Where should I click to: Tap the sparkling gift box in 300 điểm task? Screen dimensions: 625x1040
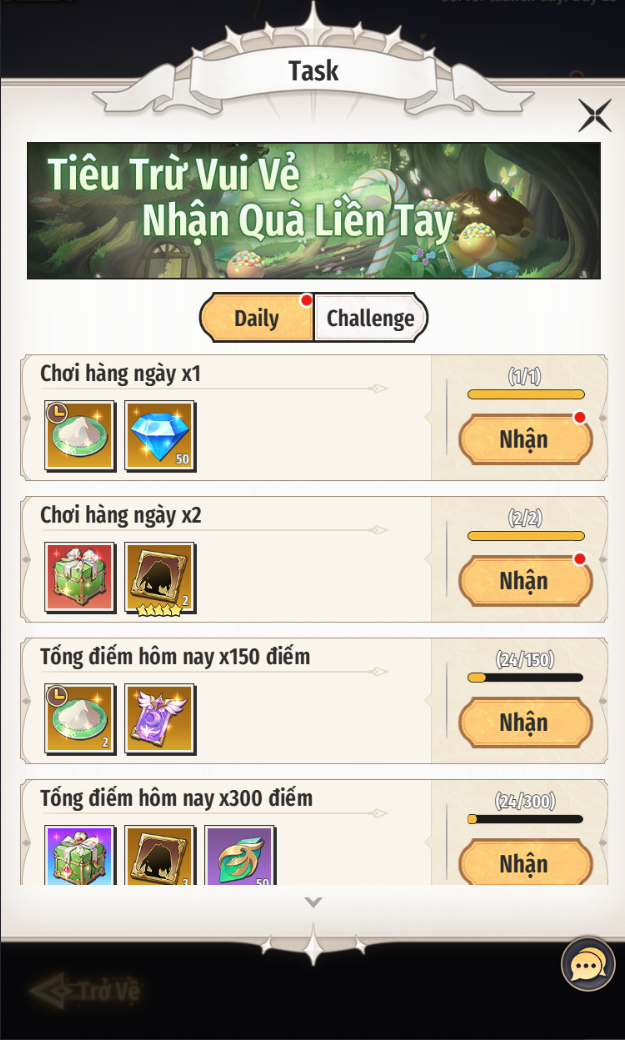pos(80,855)
